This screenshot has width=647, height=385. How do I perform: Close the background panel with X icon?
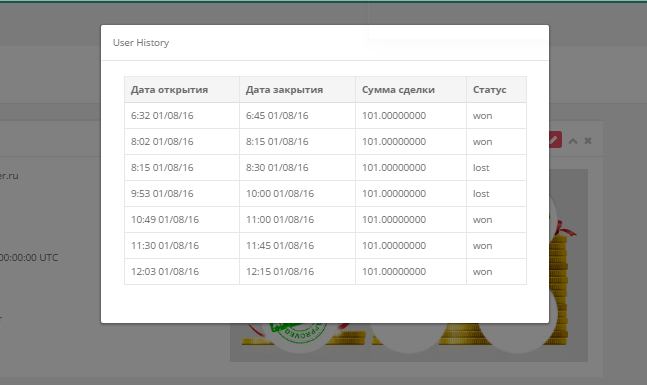pos(588,141)
